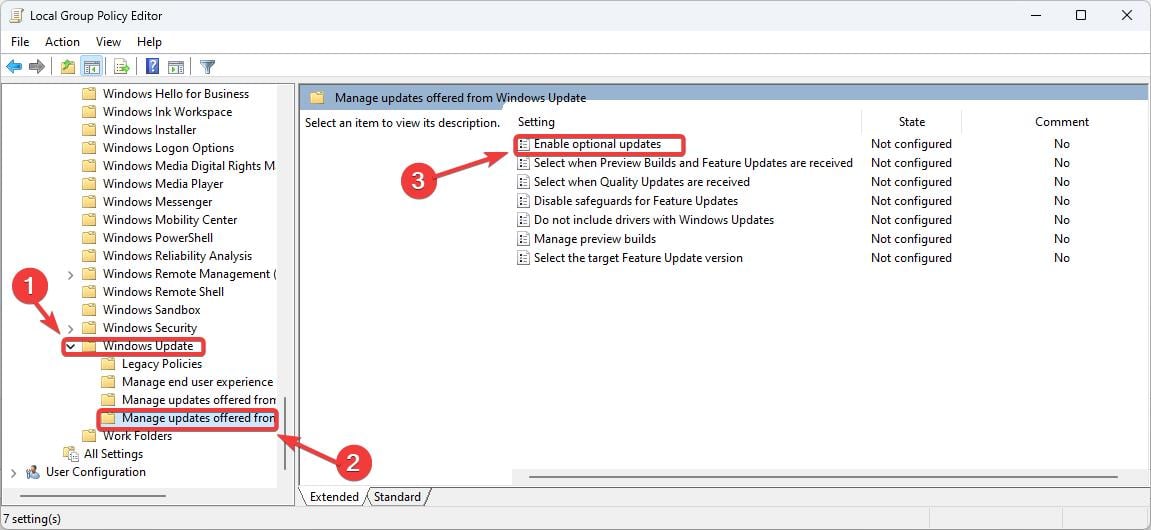Expand the User Configuration tree node

pos(14,472)
